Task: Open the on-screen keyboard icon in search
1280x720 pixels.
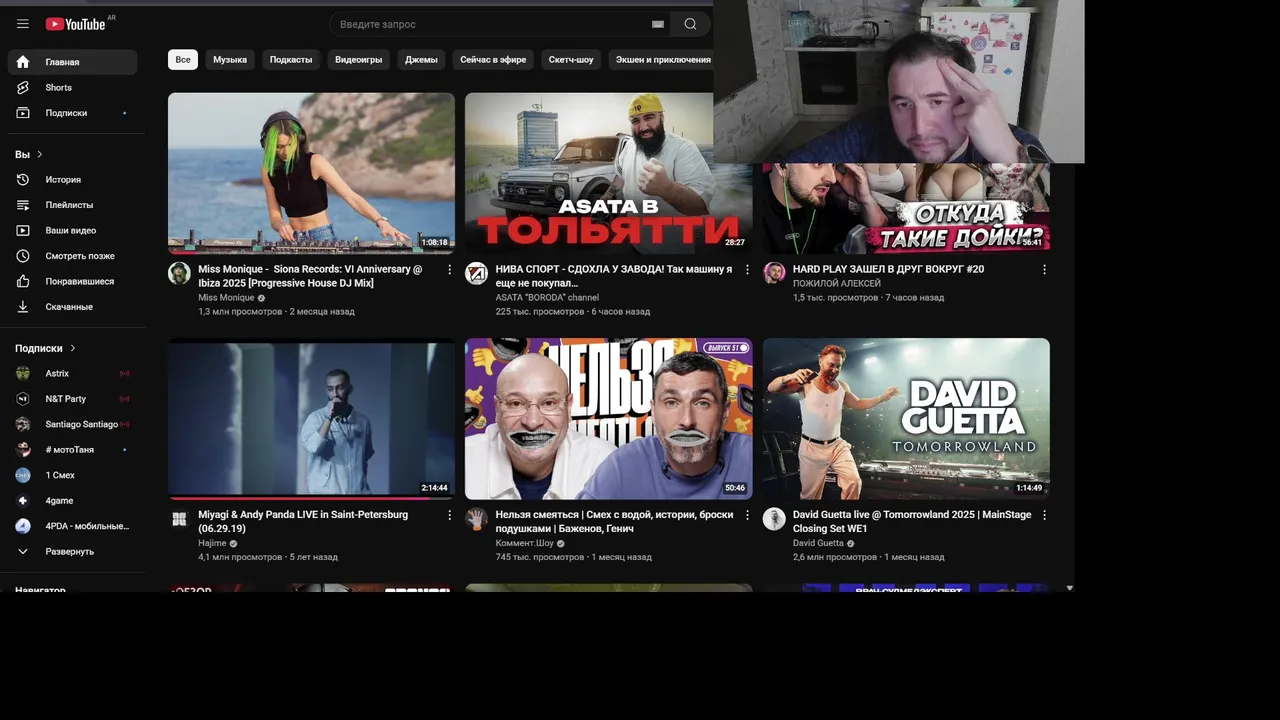Action: (658, 24)
